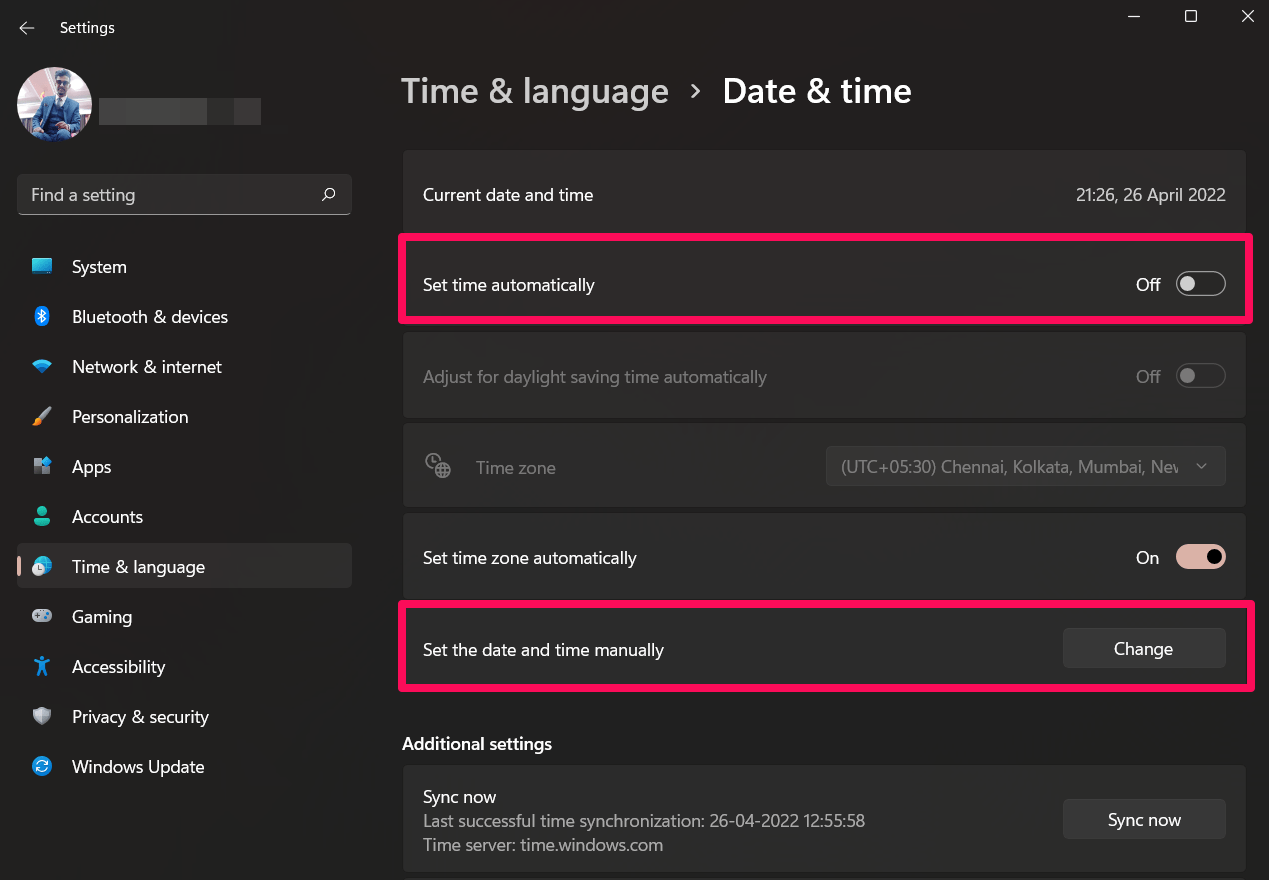Image resolution: width=1269 pixels, height=880 pixels.
Task: Open the Accessibility settings page
Action: (118, 667)
